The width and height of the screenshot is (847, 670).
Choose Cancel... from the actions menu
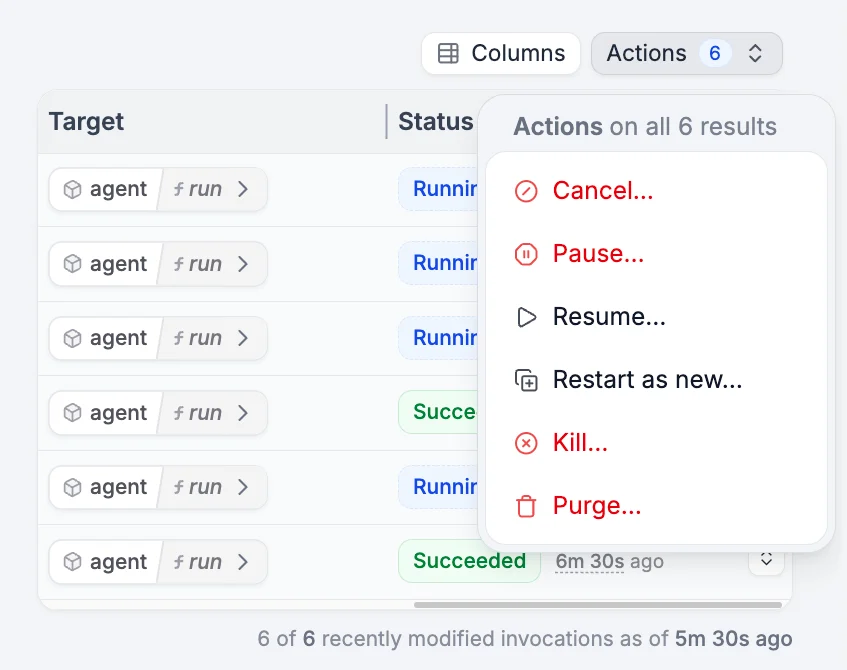656,191
